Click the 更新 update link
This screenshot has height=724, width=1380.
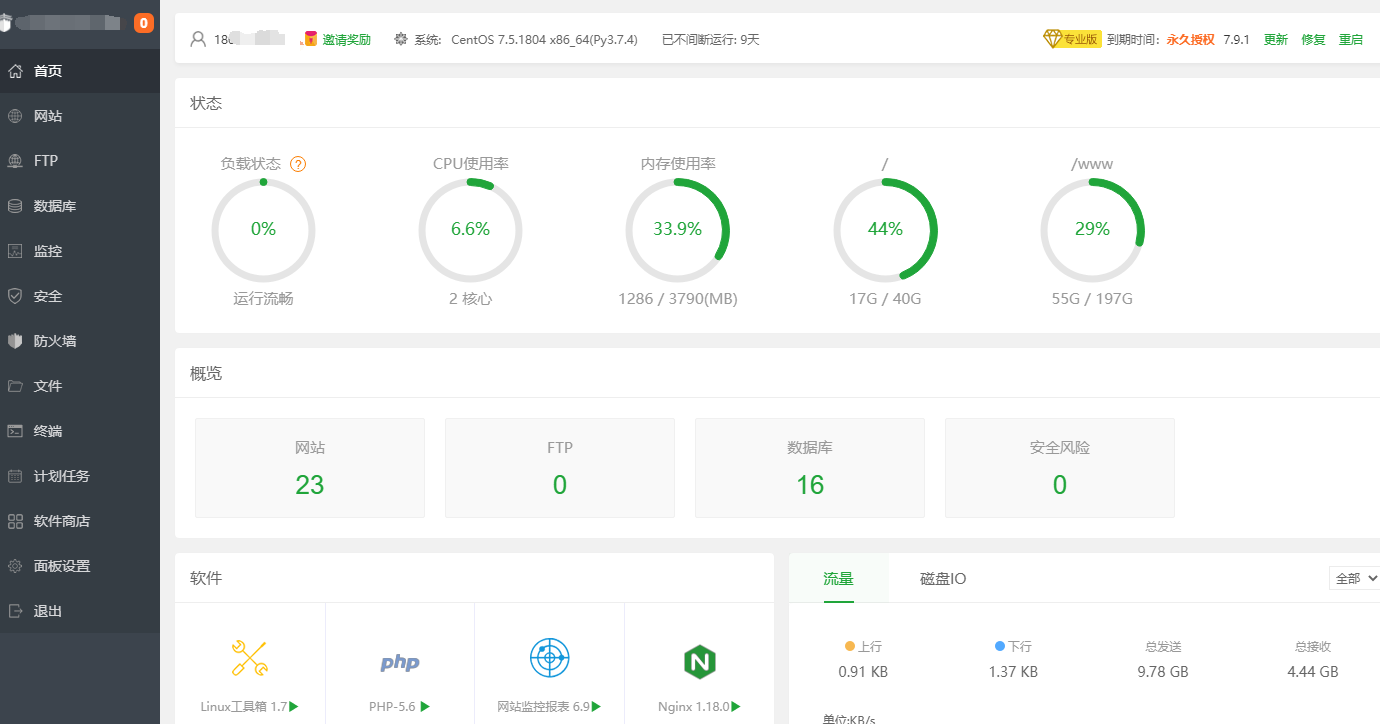click(x=1275, y=39)
